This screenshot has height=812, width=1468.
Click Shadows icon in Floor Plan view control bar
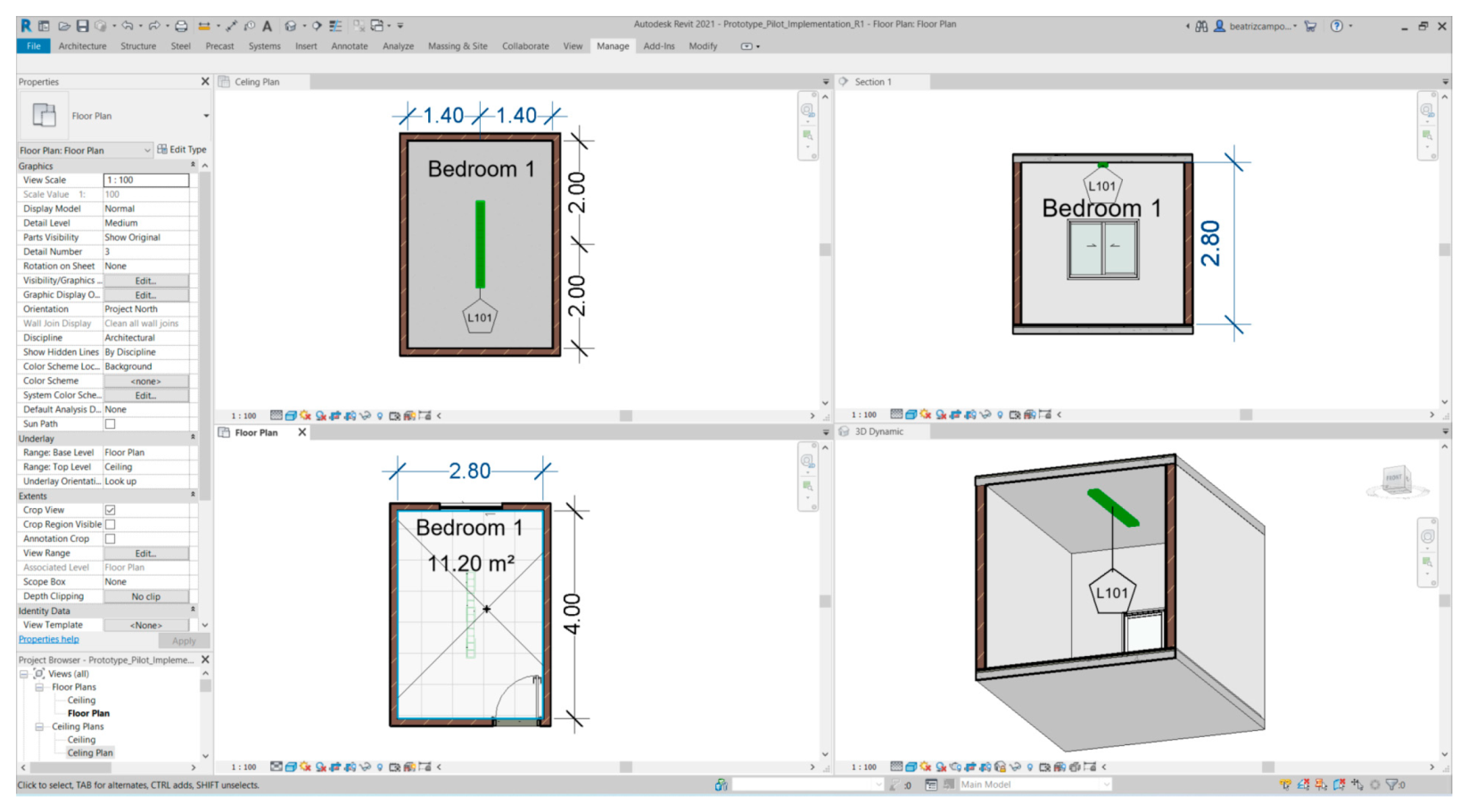(x=321, y=767)
